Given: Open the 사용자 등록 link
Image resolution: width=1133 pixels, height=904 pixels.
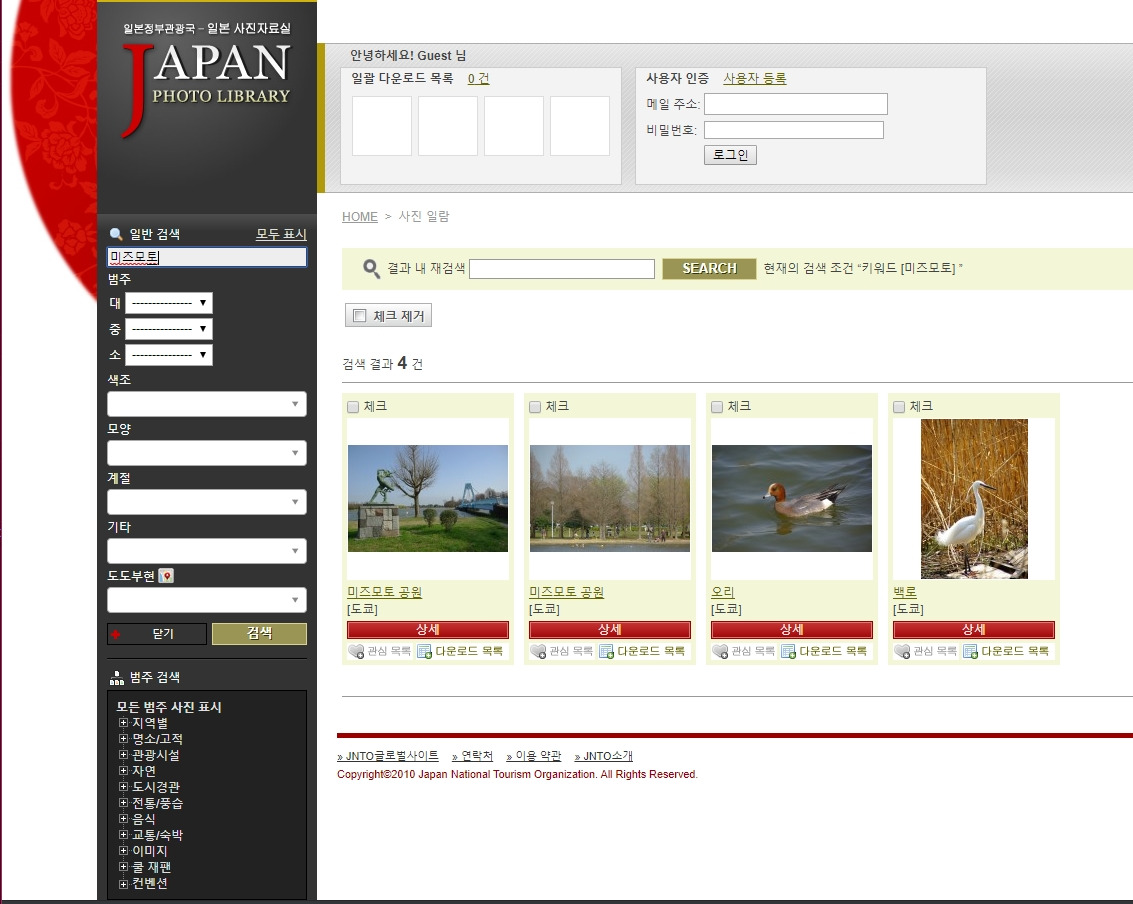Looking at the screenshot, I should [754, 78].
